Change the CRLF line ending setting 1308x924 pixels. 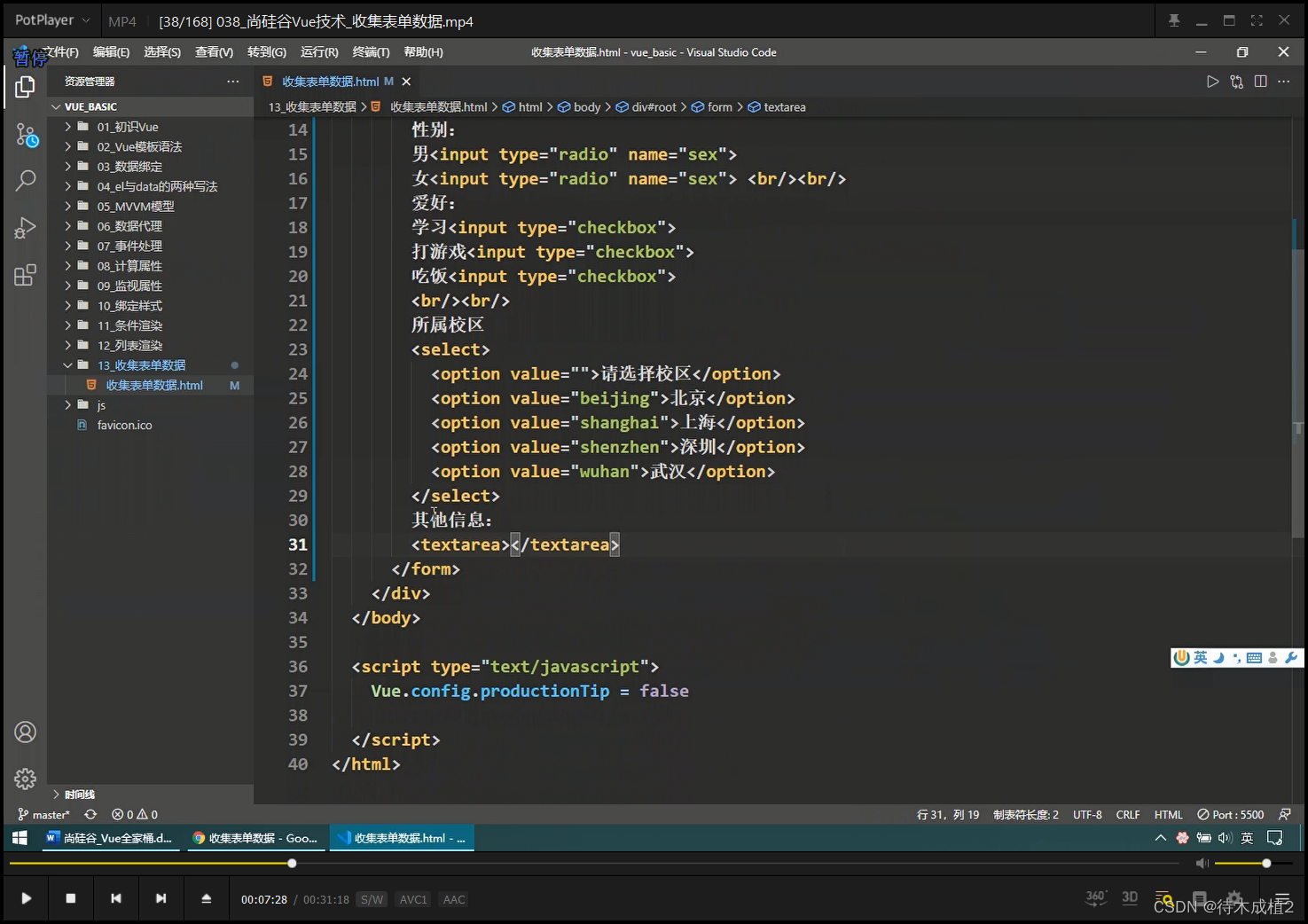1128,814
